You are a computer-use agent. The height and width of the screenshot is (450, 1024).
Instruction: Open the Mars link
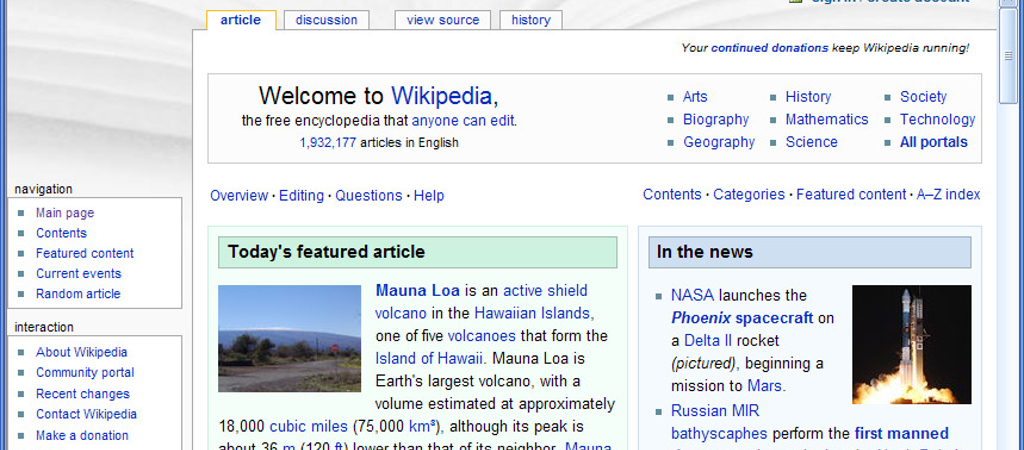pos(765,385)
